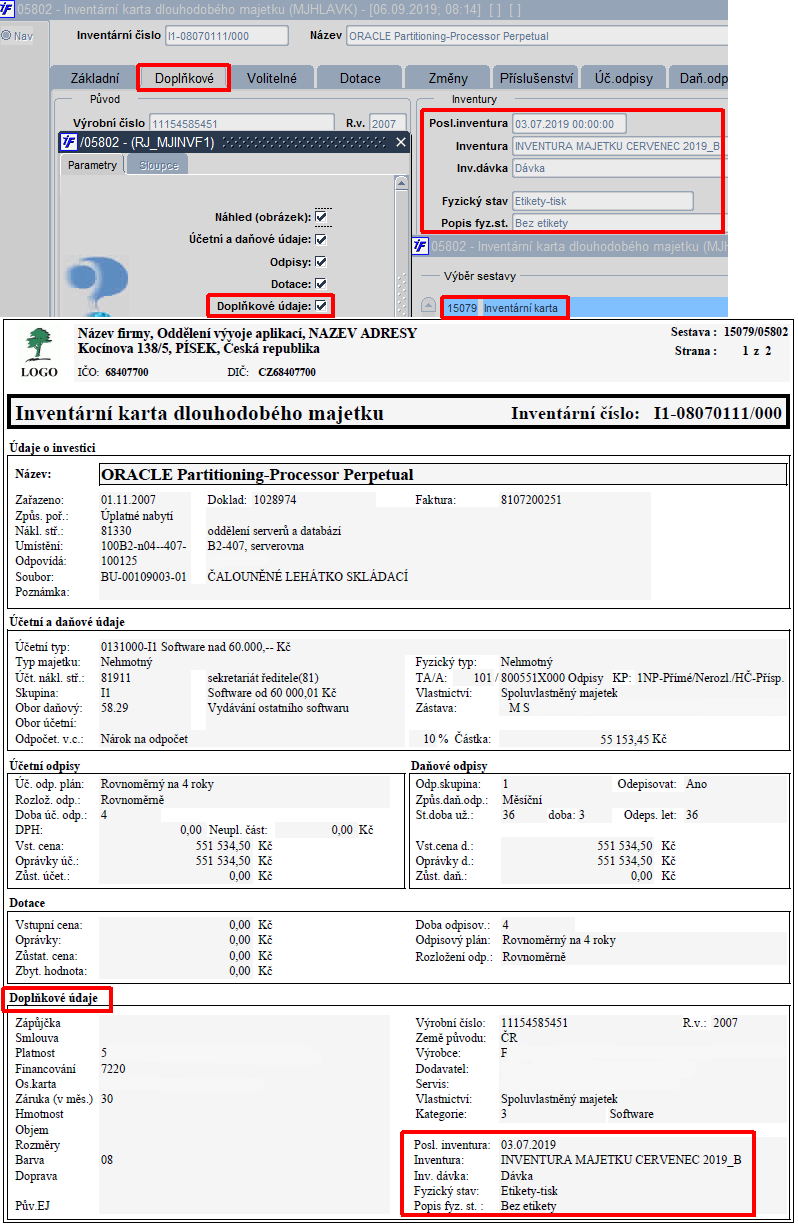Click the Výrobní číslo field
Viewport: 798px width, 1226px height.
coord(241,123)
